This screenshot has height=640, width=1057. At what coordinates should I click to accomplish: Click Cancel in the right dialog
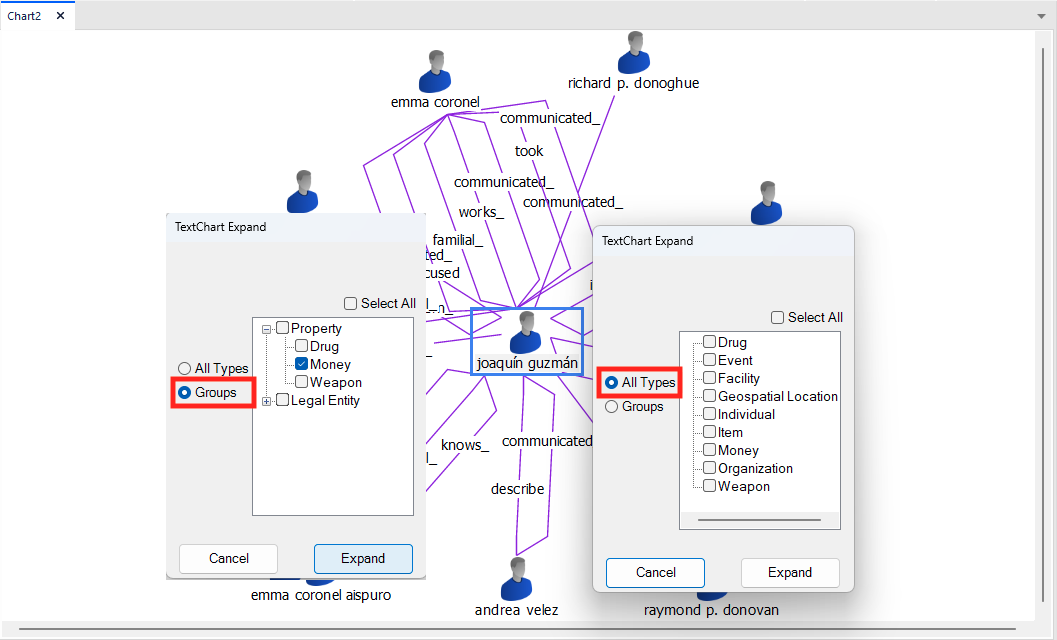pos(655,573)
